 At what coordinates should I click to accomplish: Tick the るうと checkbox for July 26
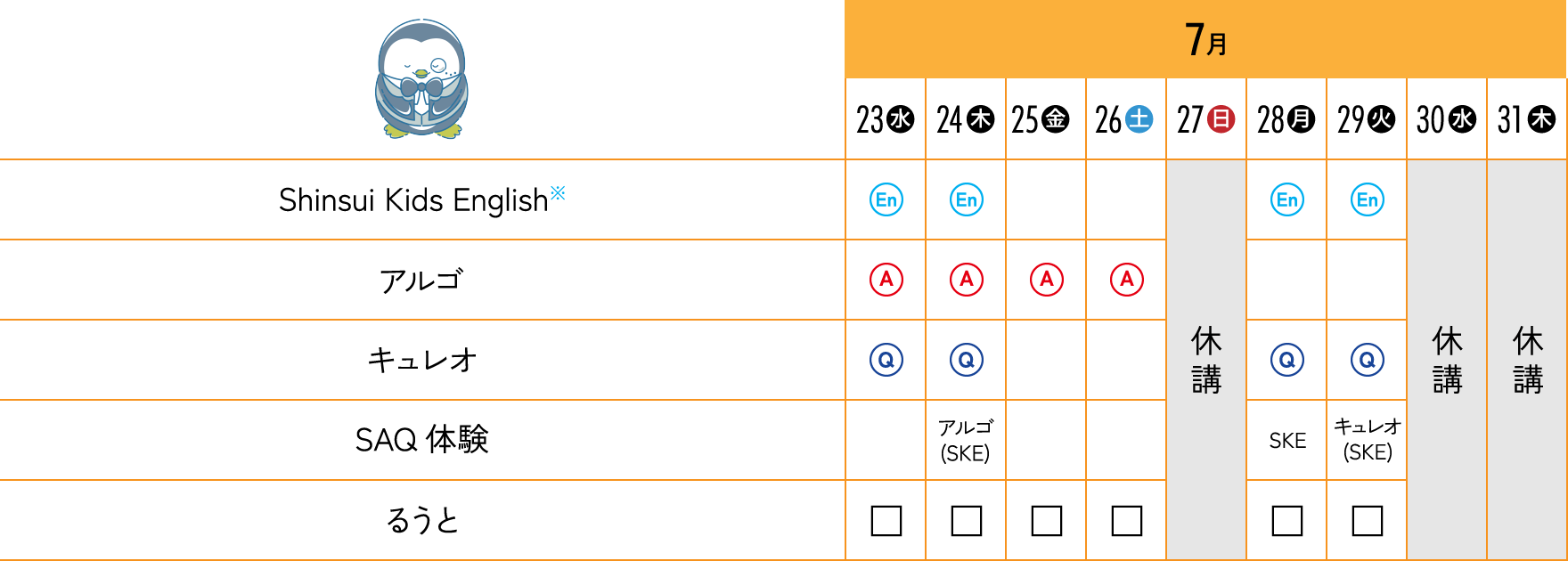pos(1126,521)
